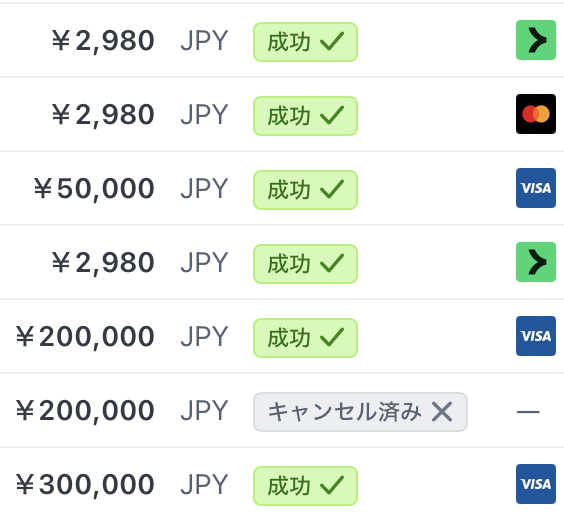Click the 成功 badge beside Mastercard payment
Viewport: 564px width, 512px height.
tap(305, 116)
